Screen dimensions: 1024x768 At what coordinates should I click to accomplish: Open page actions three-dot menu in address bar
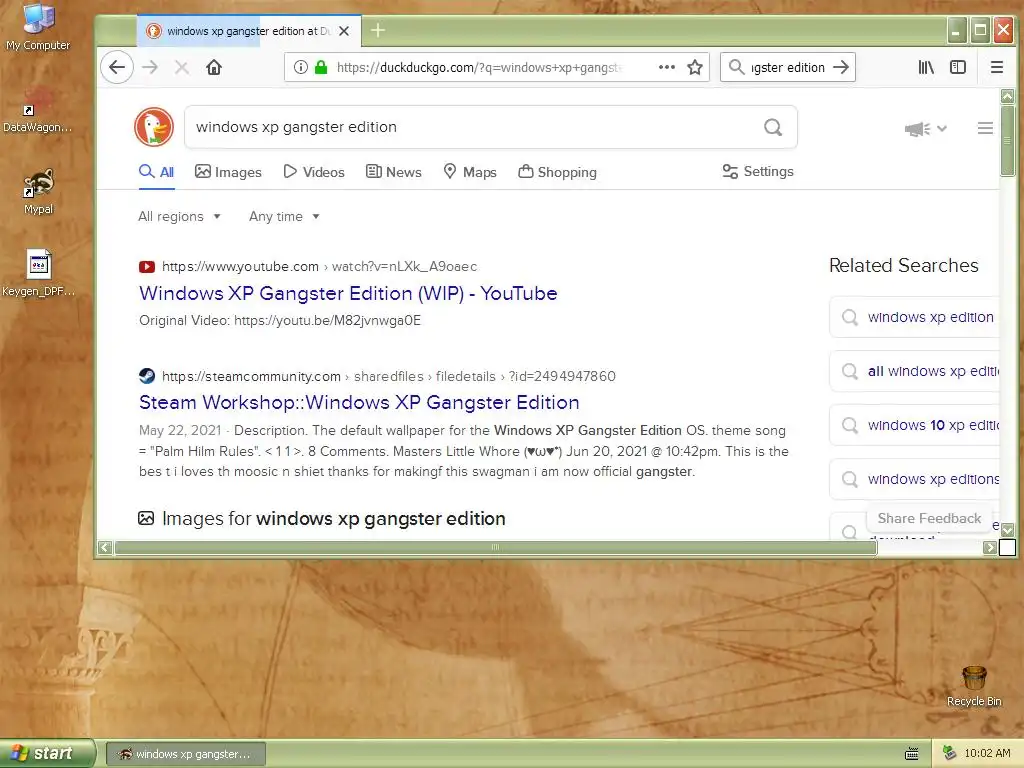[667, 67]
